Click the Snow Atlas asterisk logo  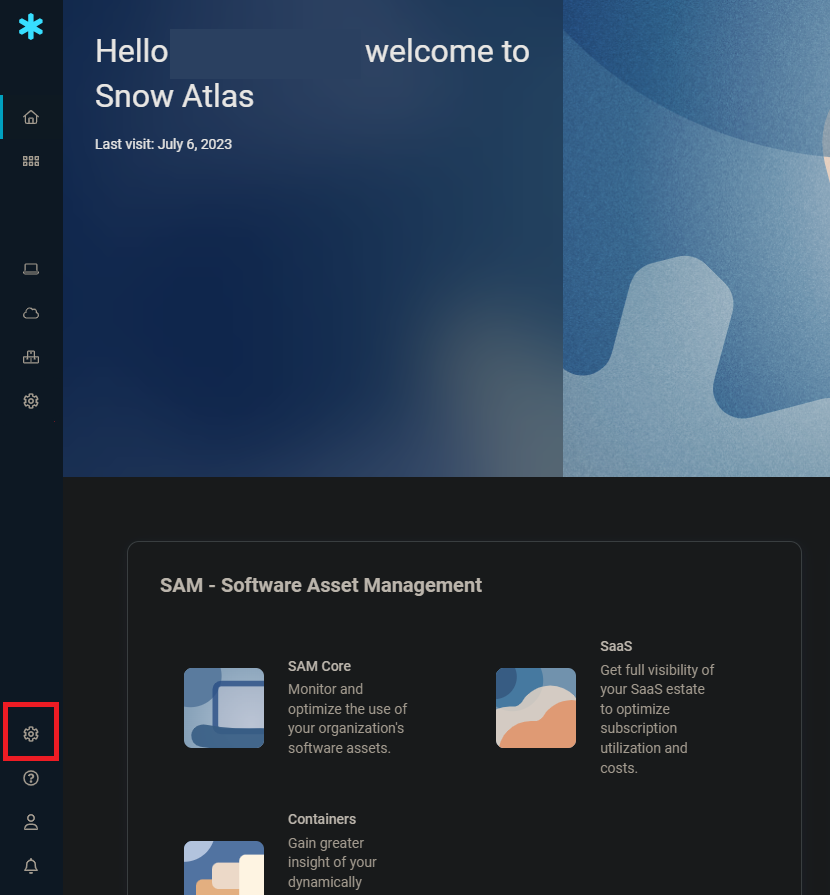31,27
